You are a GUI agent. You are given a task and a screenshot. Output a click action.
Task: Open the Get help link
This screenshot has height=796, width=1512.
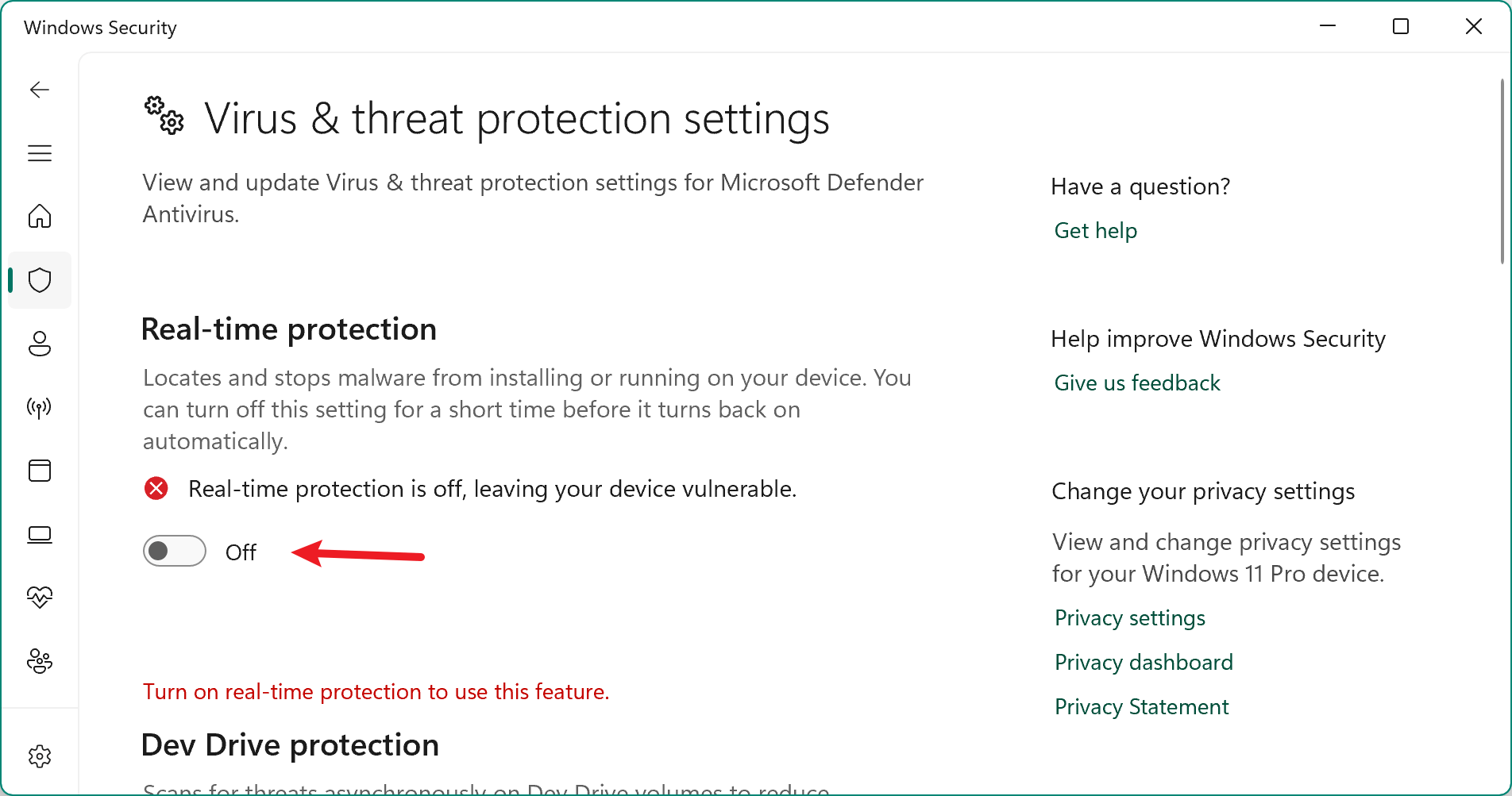click(1095, 230)
